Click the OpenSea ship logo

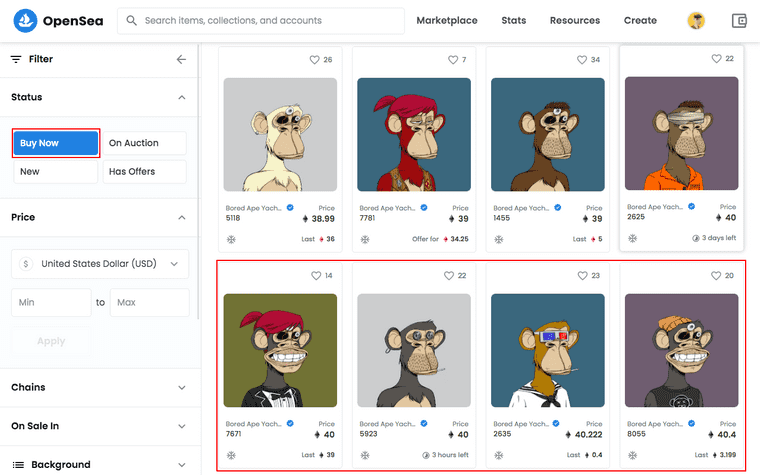(25, 20)
